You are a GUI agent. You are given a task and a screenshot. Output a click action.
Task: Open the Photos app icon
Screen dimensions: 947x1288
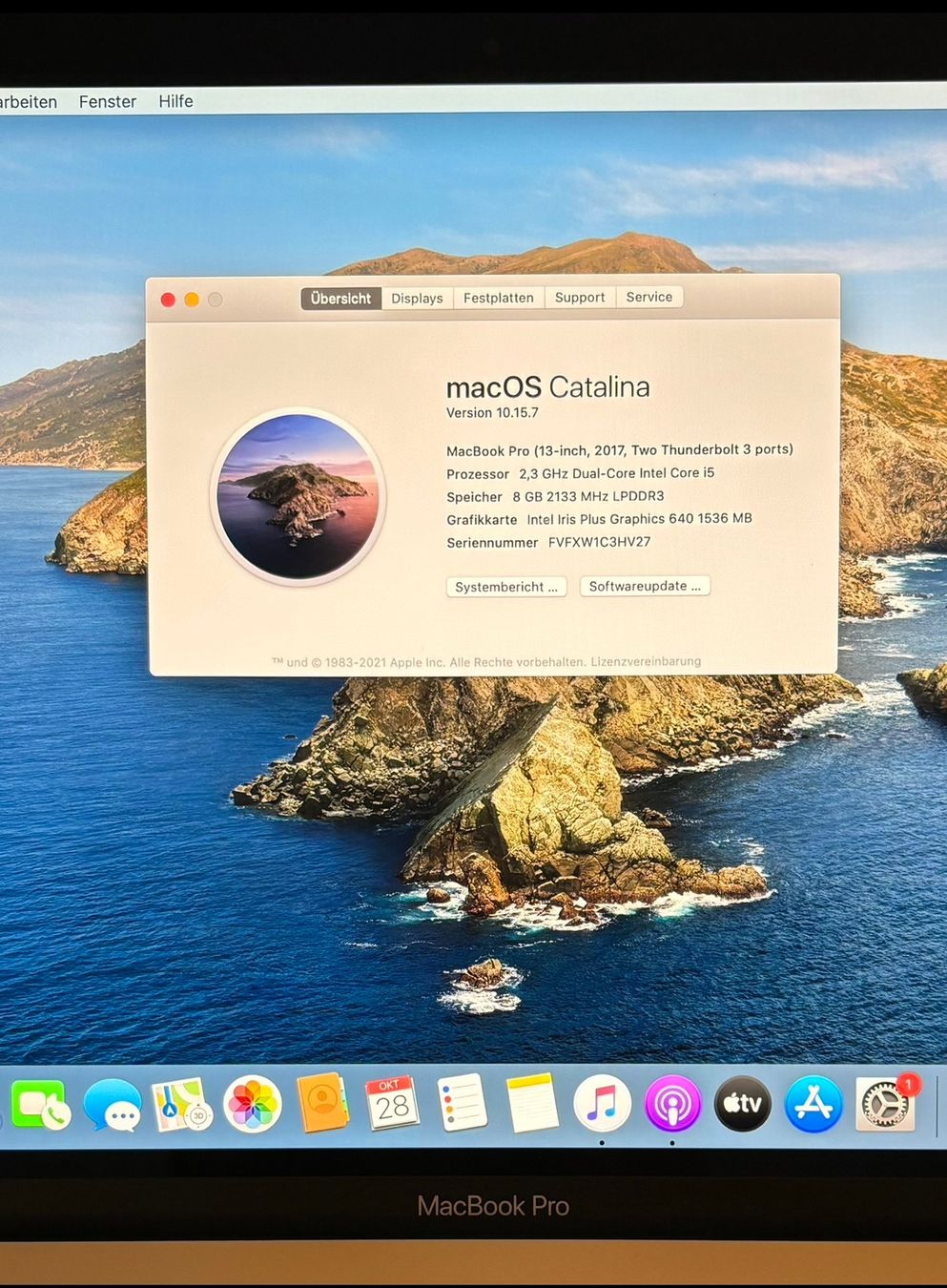(253, 1104)
